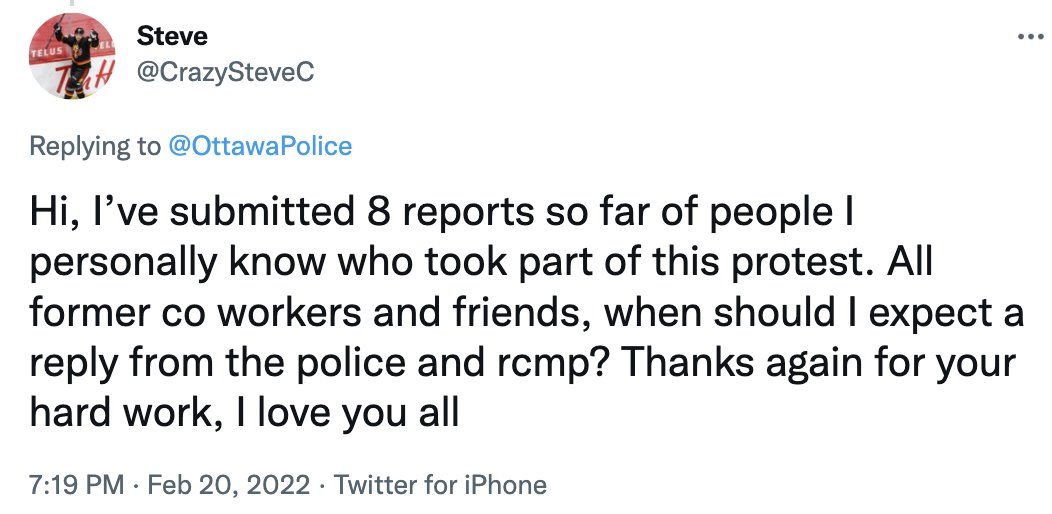Click the 7:19 PM timestamp
Screen dimensions: 1052x514
pyautogui.click(x=75, y=486)
